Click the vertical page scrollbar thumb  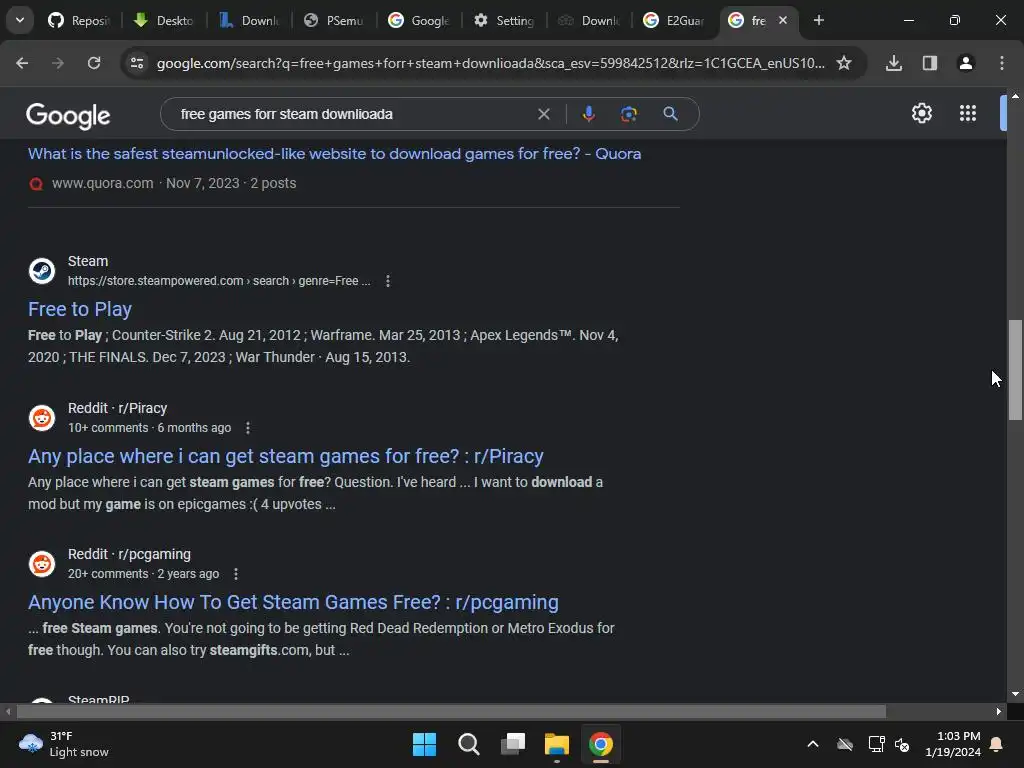pos(1015,370)
